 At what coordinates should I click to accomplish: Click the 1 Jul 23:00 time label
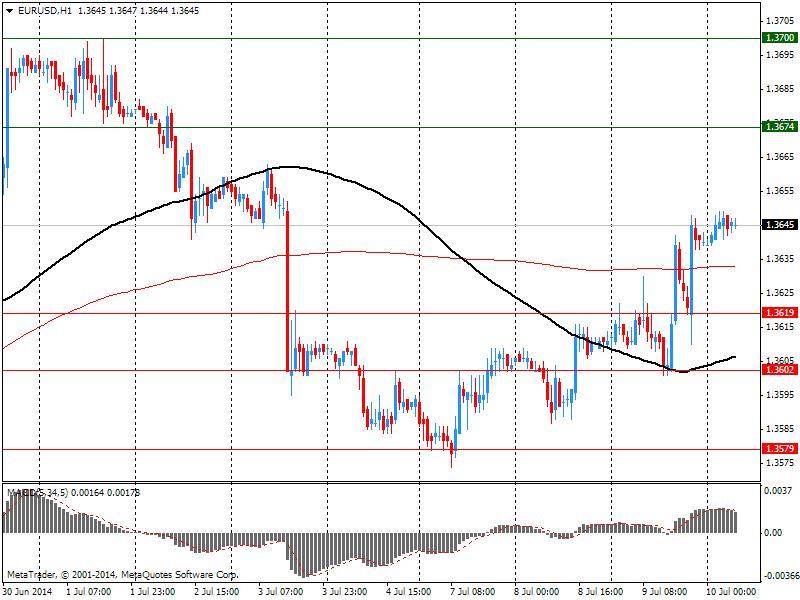(x=153, y=591)
